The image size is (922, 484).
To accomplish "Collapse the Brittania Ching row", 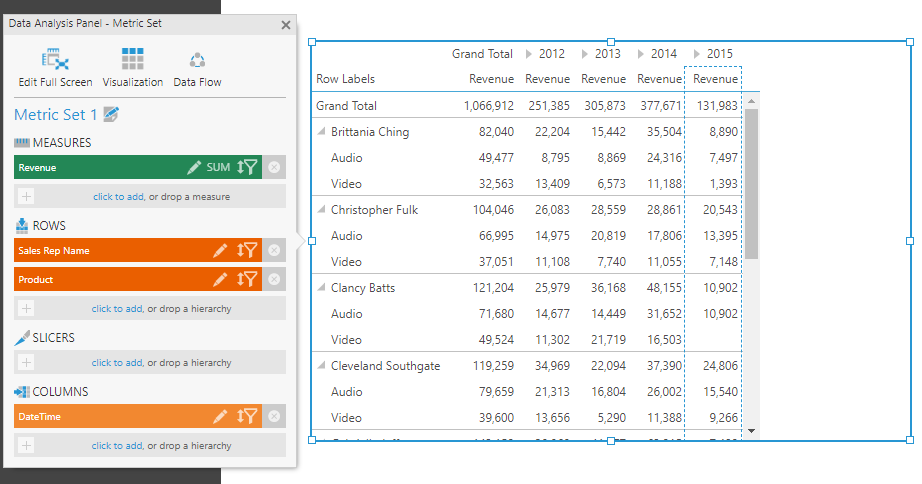I will point(322,132).
